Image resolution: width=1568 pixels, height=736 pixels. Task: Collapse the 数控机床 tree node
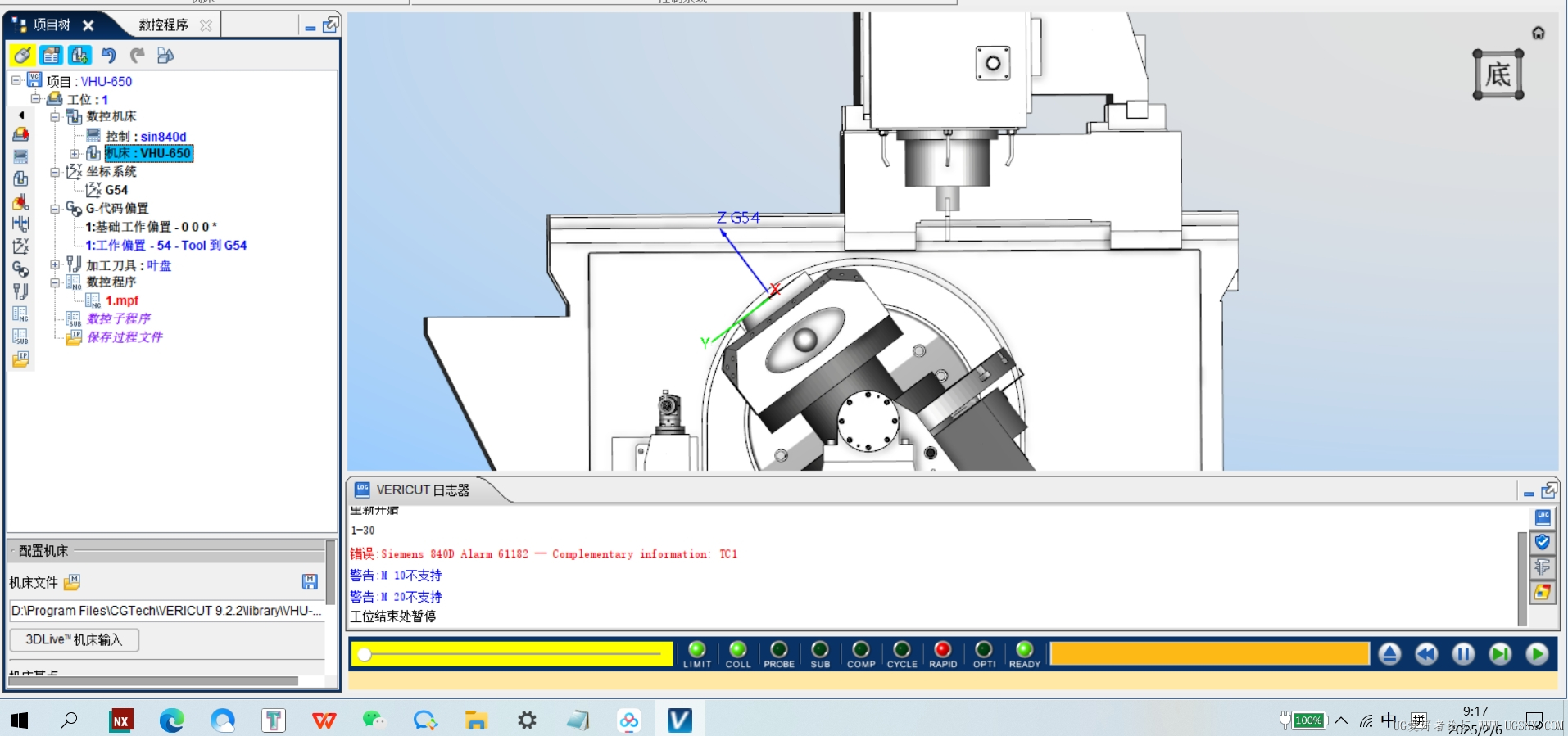(55, 116)
